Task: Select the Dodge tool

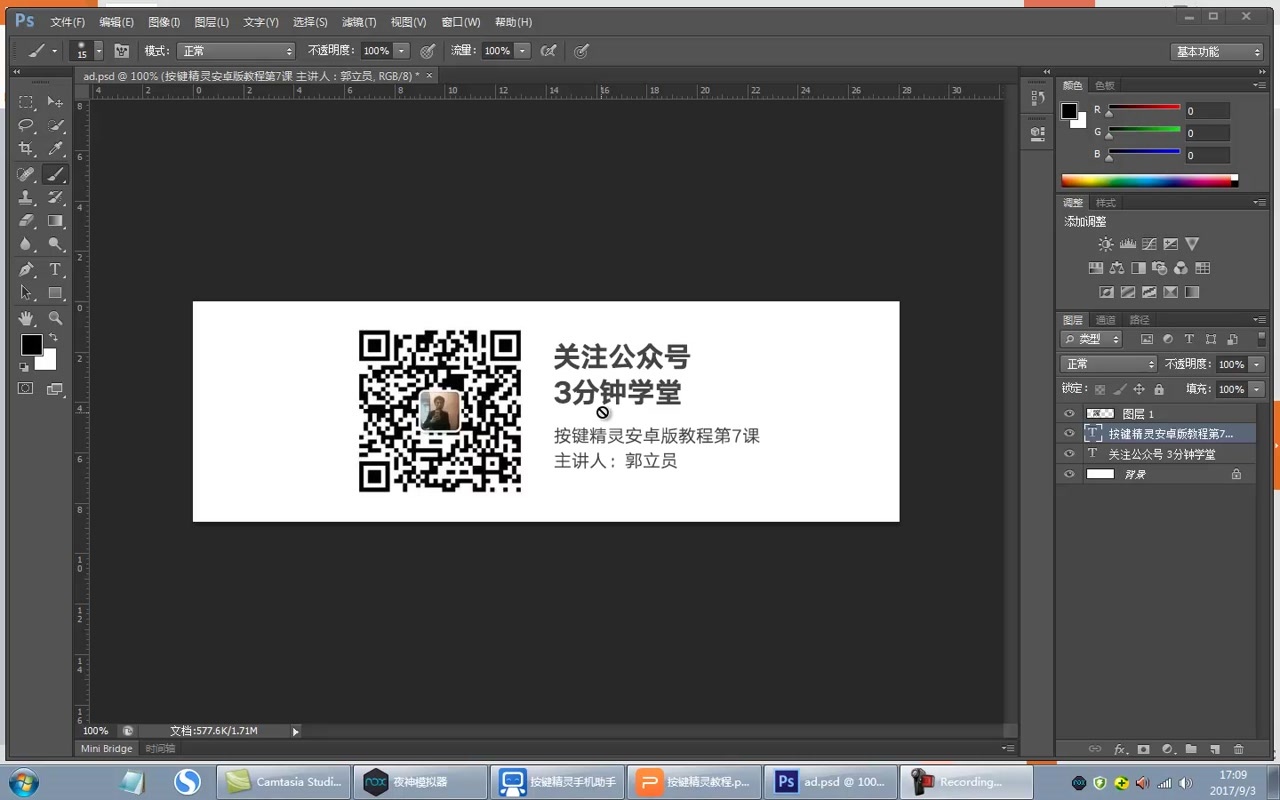Action: (56, 245)
